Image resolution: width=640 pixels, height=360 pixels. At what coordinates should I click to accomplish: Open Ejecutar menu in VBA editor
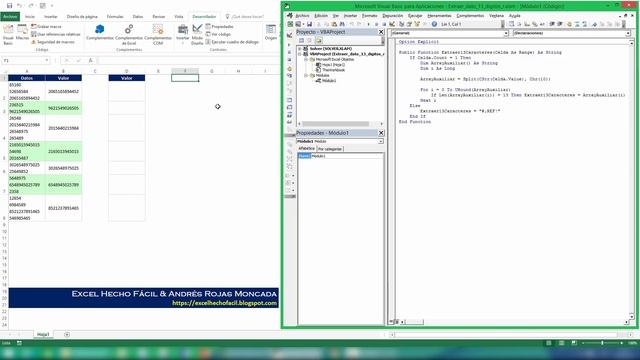[415, 16]
